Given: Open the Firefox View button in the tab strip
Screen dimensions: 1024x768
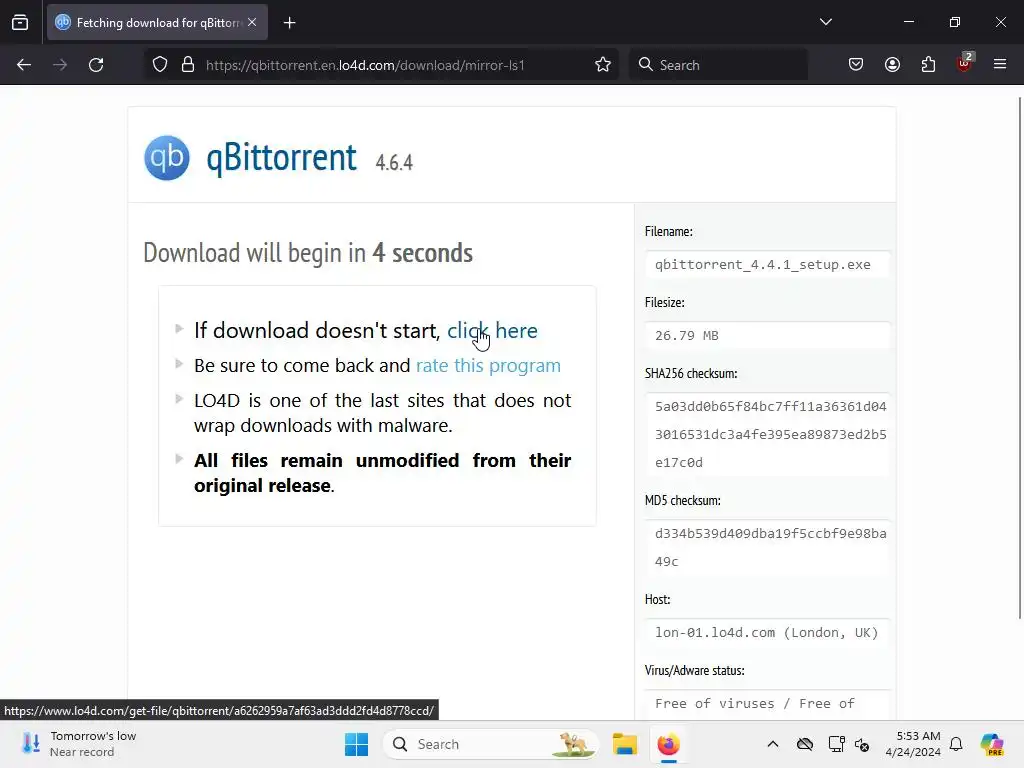Looking at the screenshot, I should click(20, 23).
